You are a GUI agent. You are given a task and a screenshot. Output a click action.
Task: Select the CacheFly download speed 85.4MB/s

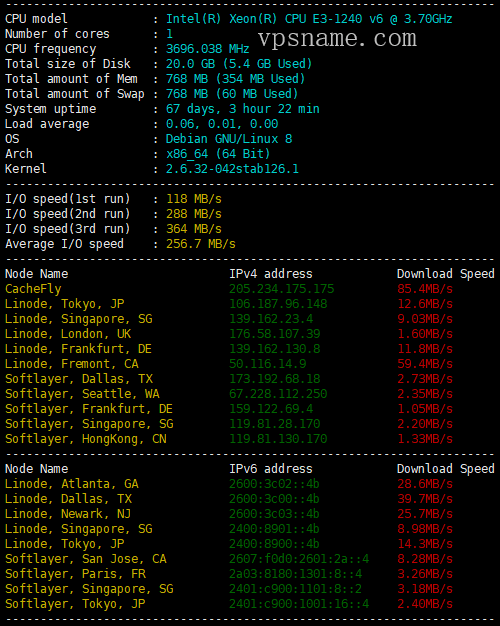(425, 289)
